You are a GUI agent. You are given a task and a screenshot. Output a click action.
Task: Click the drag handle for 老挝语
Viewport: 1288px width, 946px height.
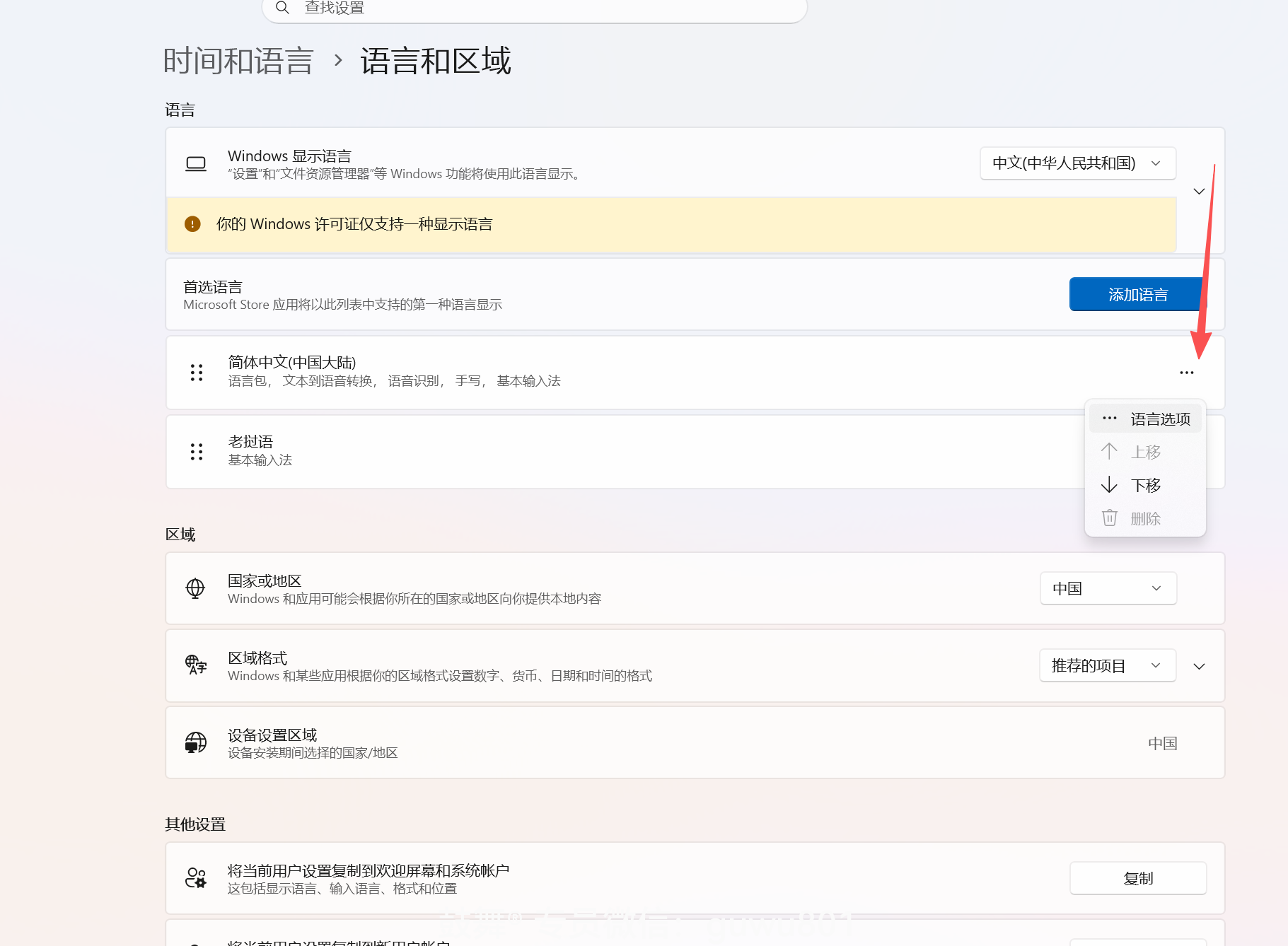197,452
